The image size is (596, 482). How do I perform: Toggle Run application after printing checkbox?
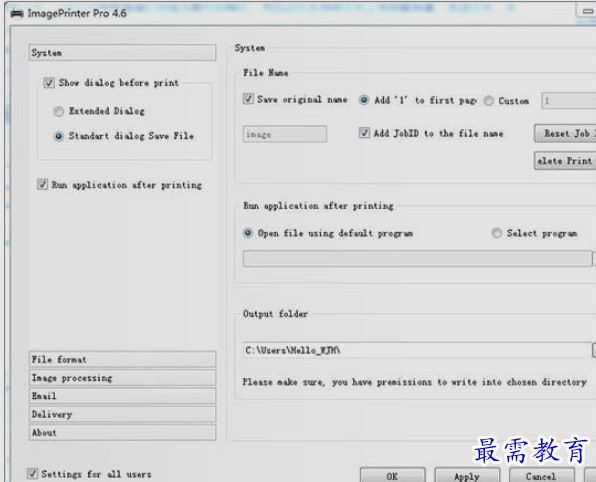click(42, 184)
